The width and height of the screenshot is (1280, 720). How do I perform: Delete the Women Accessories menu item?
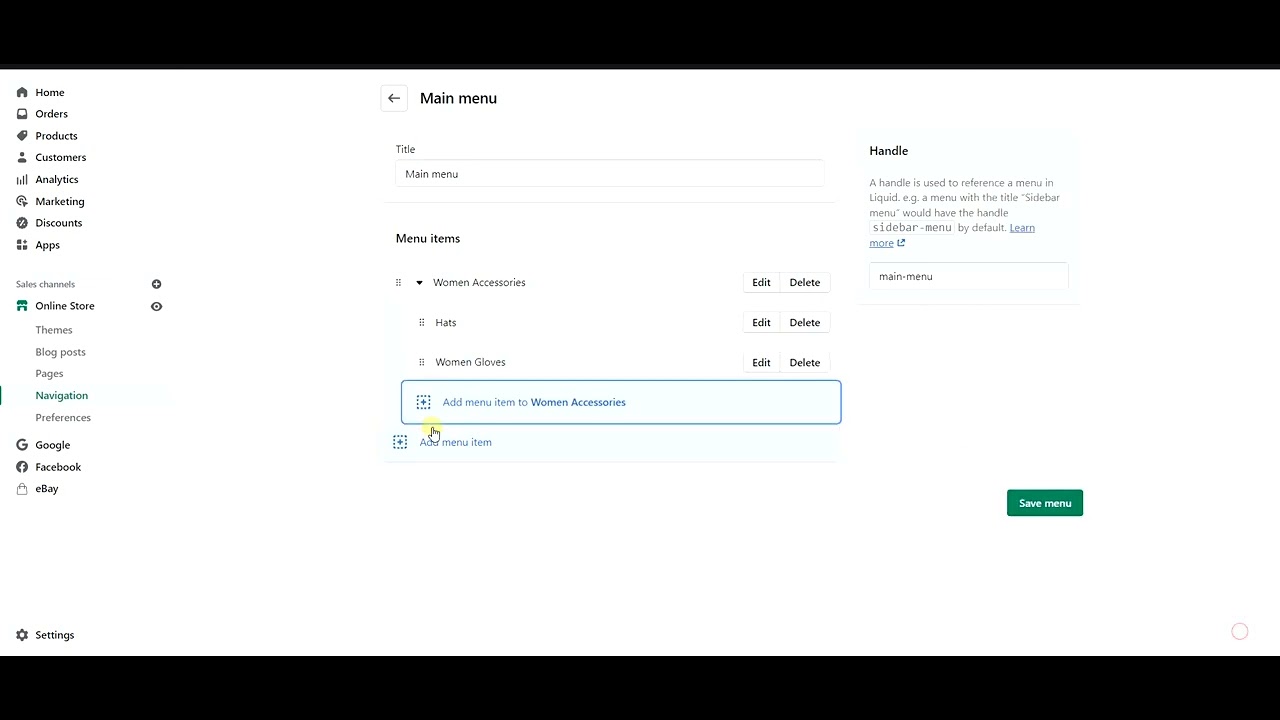click(x=805, y=283)
